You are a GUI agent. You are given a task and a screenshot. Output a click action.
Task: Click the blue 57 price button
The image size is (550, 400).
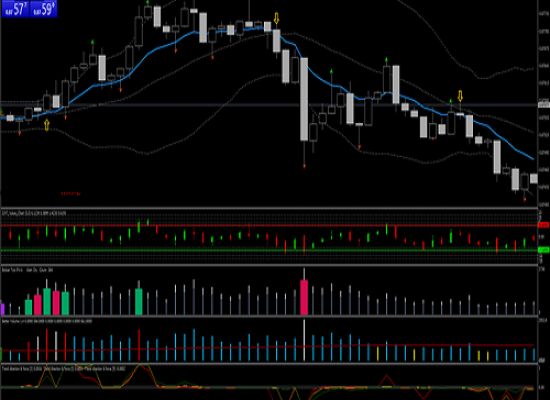pyautogui.click(x=15, y=9)
